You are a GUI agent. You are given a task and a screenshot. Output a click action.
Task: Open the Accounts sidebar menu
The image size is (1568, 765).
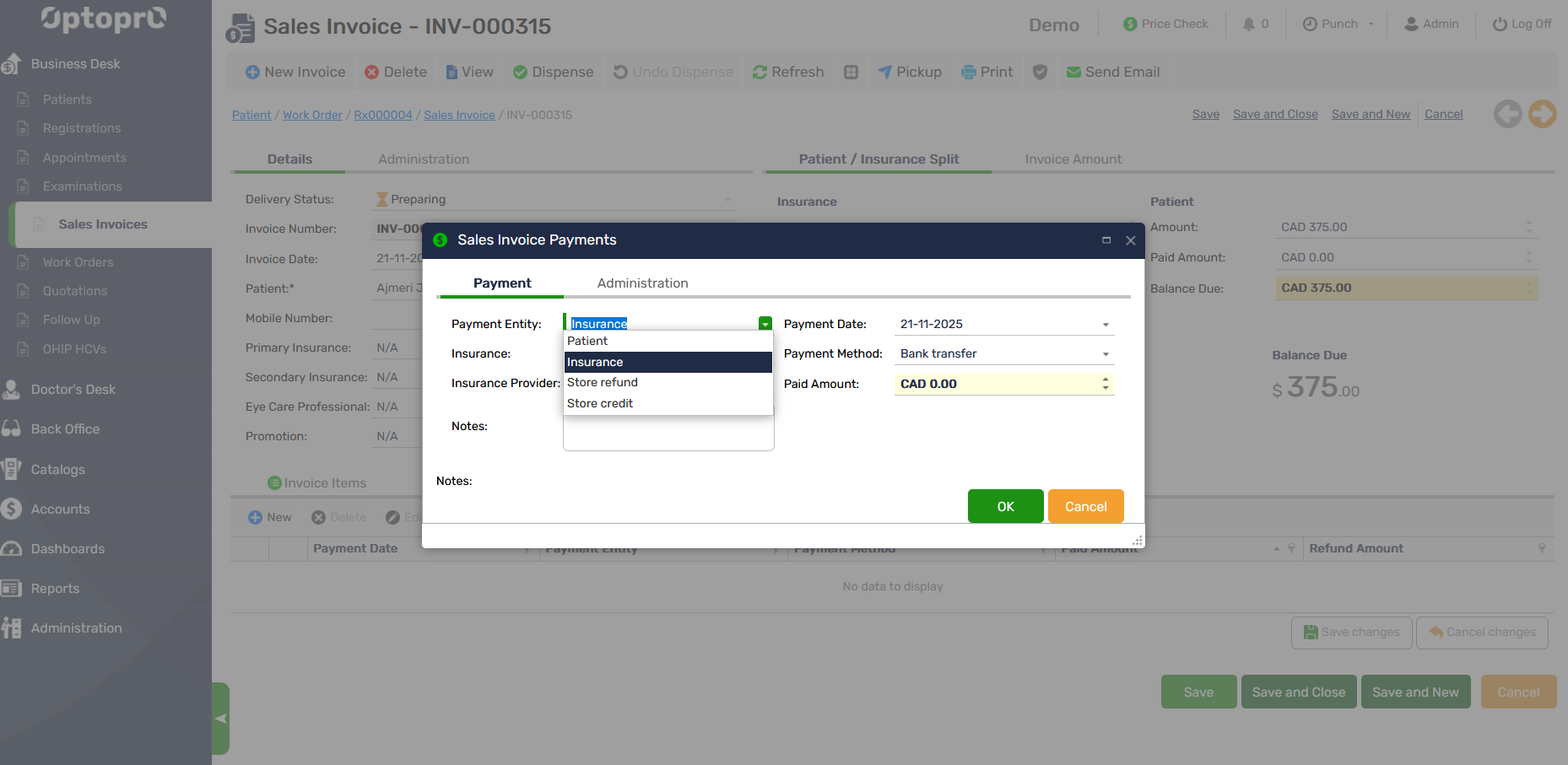pos(60,509)
